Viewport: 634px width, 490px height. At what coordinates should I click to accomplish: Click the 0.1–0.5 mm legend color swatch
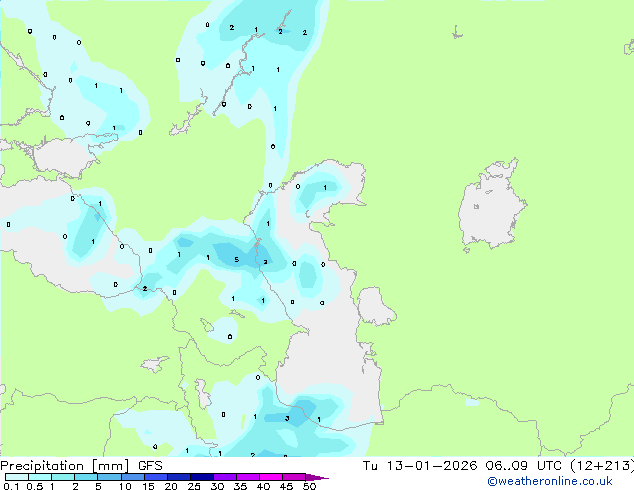tap(17, 477)
